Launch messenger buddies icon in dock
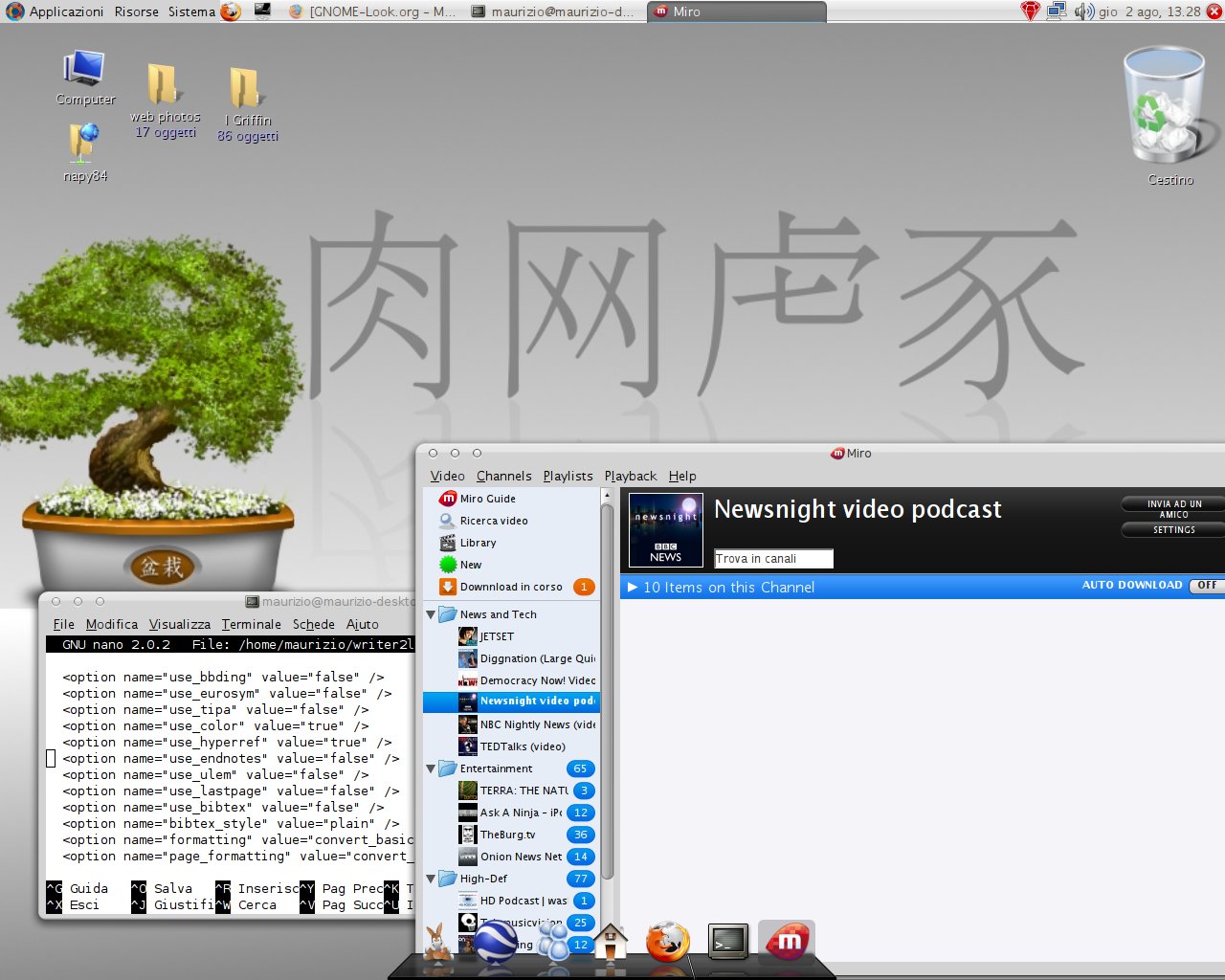 [553, 941]
